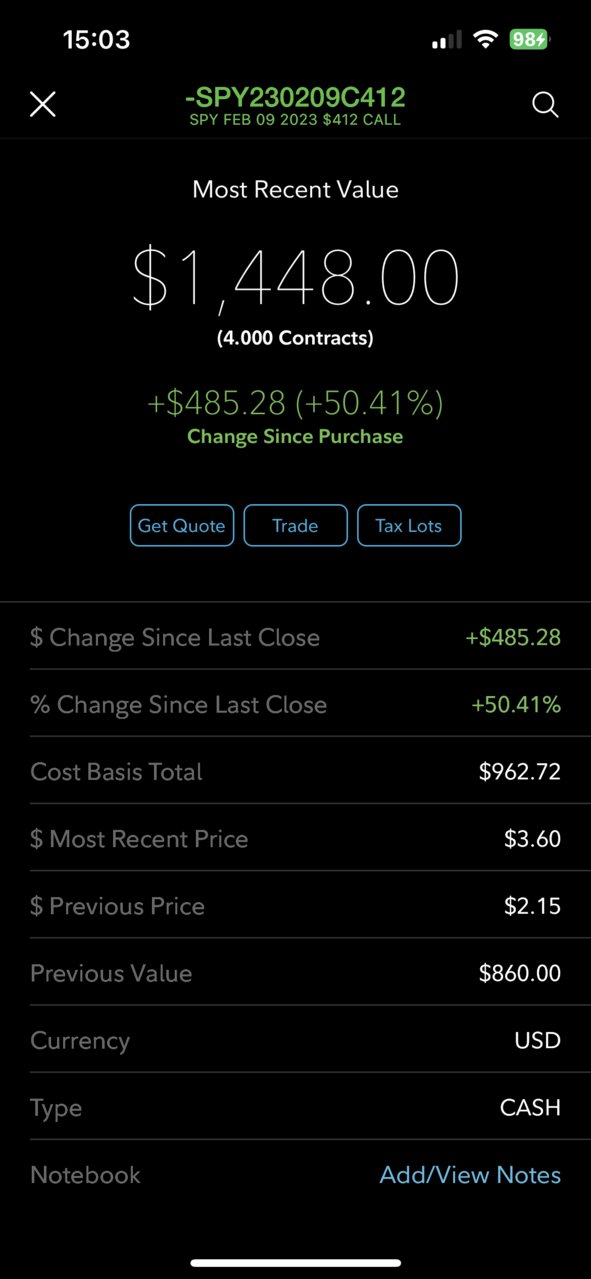The image size is (591, 1279).
Task: Tap the home indicator bar
Action: (x=296, y=1262)
